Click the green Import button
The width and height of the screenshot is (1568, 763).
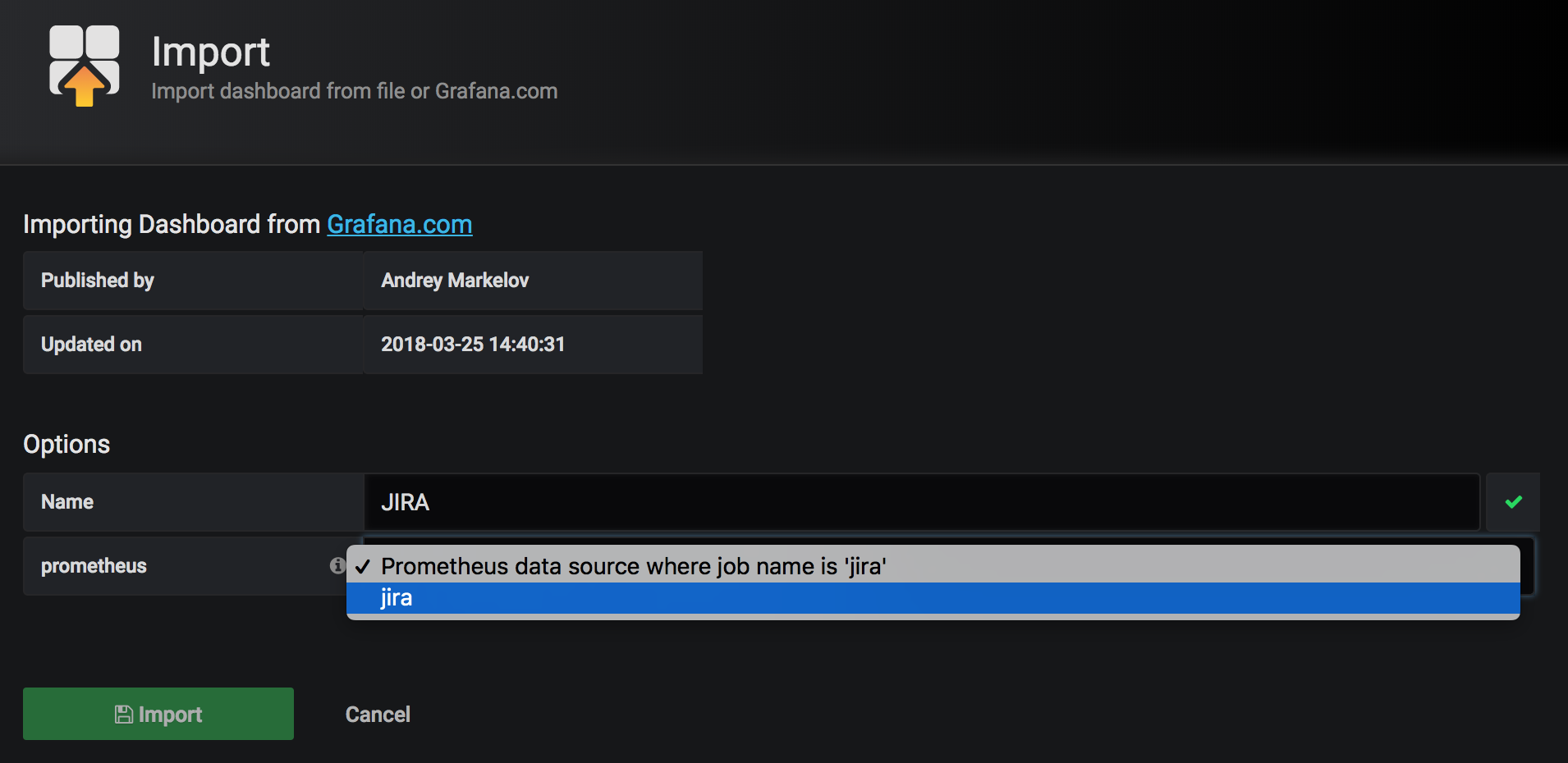click(x=158, y=714)
